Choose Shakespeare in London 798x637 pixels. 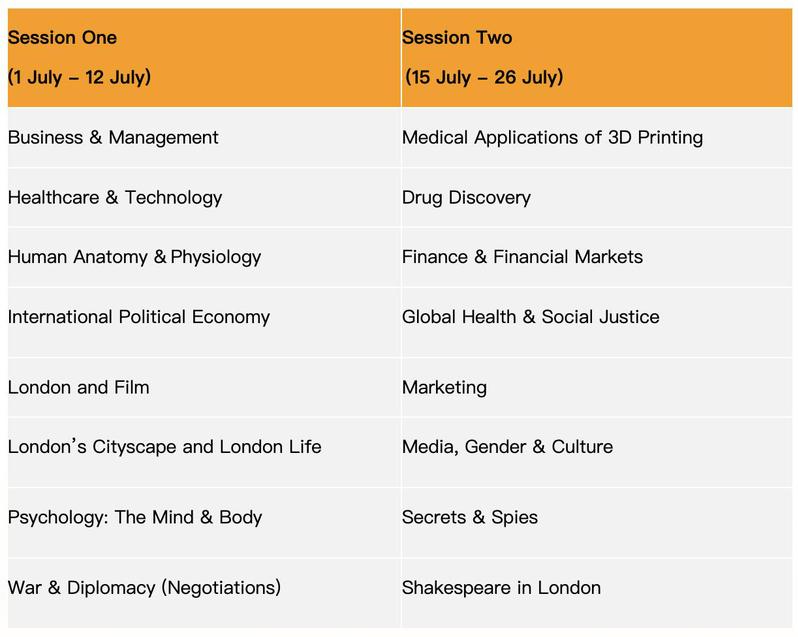pos(501,587)
